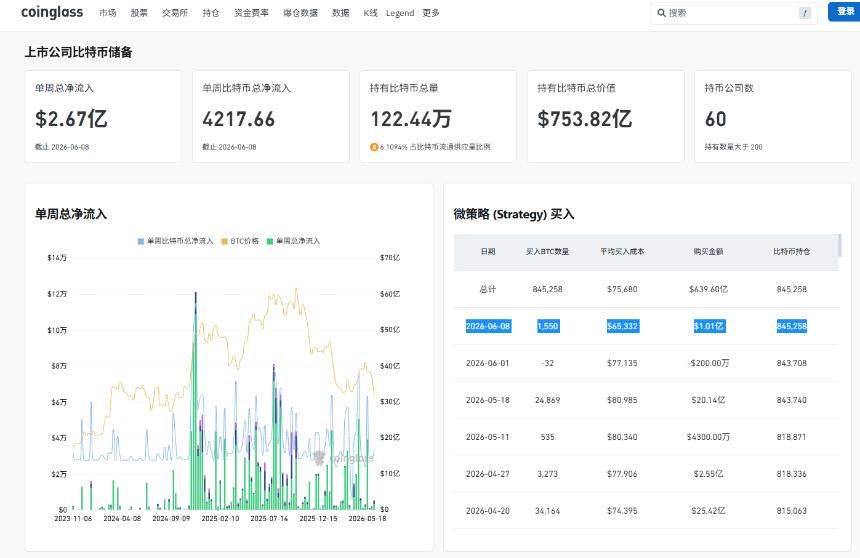Image resolution: width=860 pixels, height=558 pixels.
Task: Open the 股票 menu
Action: (x=139, y=13)
